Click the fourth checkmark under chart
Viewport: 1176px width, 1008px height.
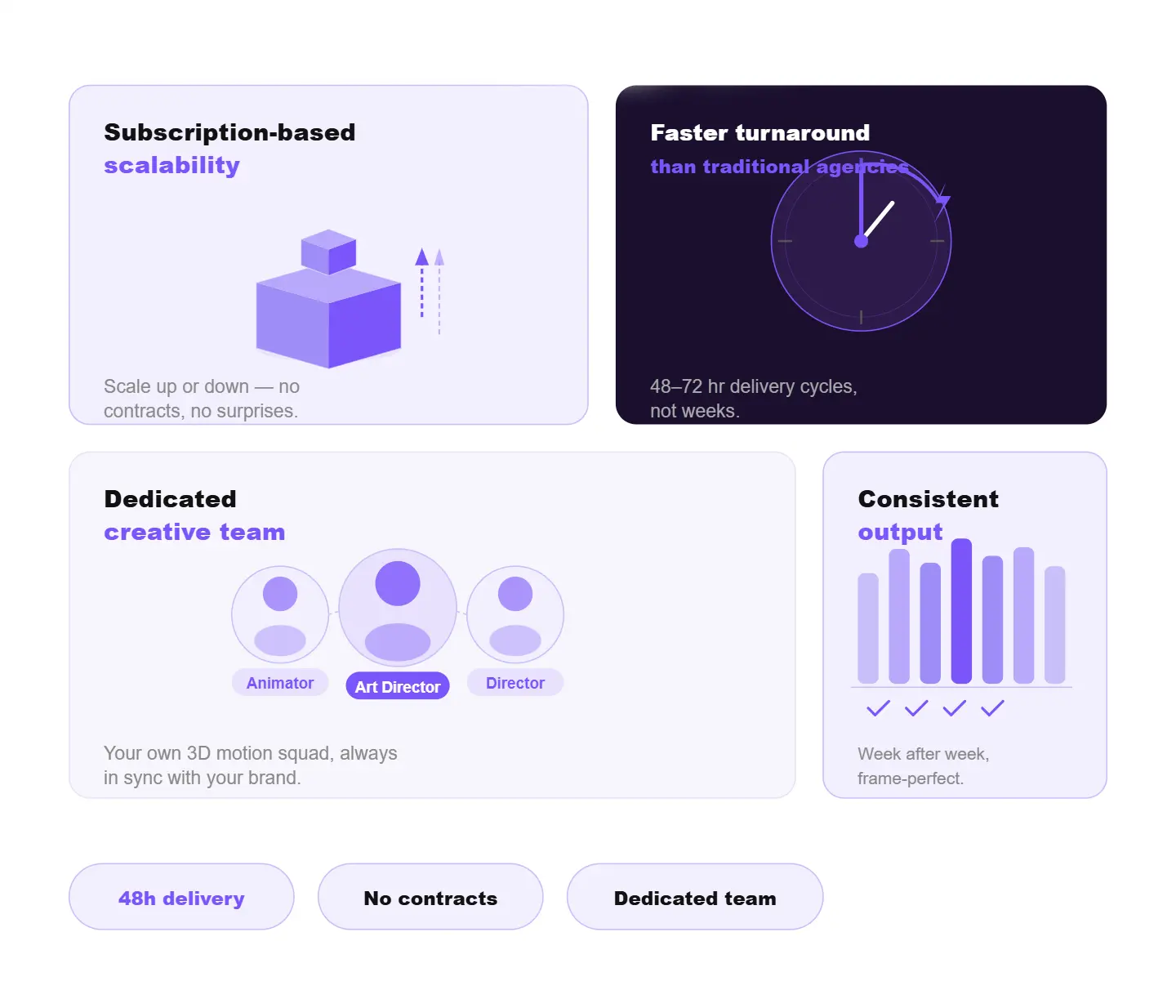992,708
